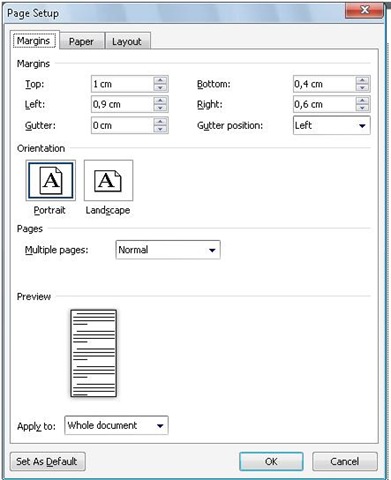The image size is (391, 480).
Task: Click the Cancel button
Action: [345, 461]
